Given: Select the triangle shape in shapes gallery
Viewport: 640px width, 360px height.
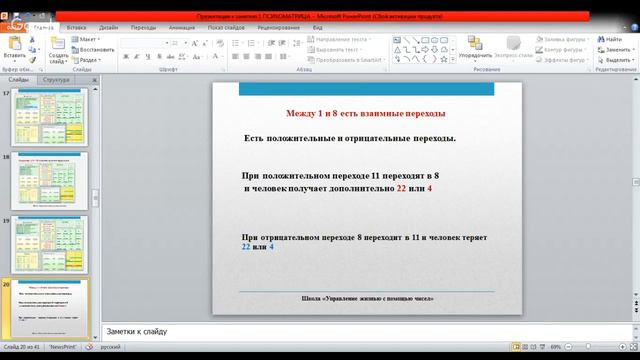Looking at the screenshot, I should click(397, 50).
